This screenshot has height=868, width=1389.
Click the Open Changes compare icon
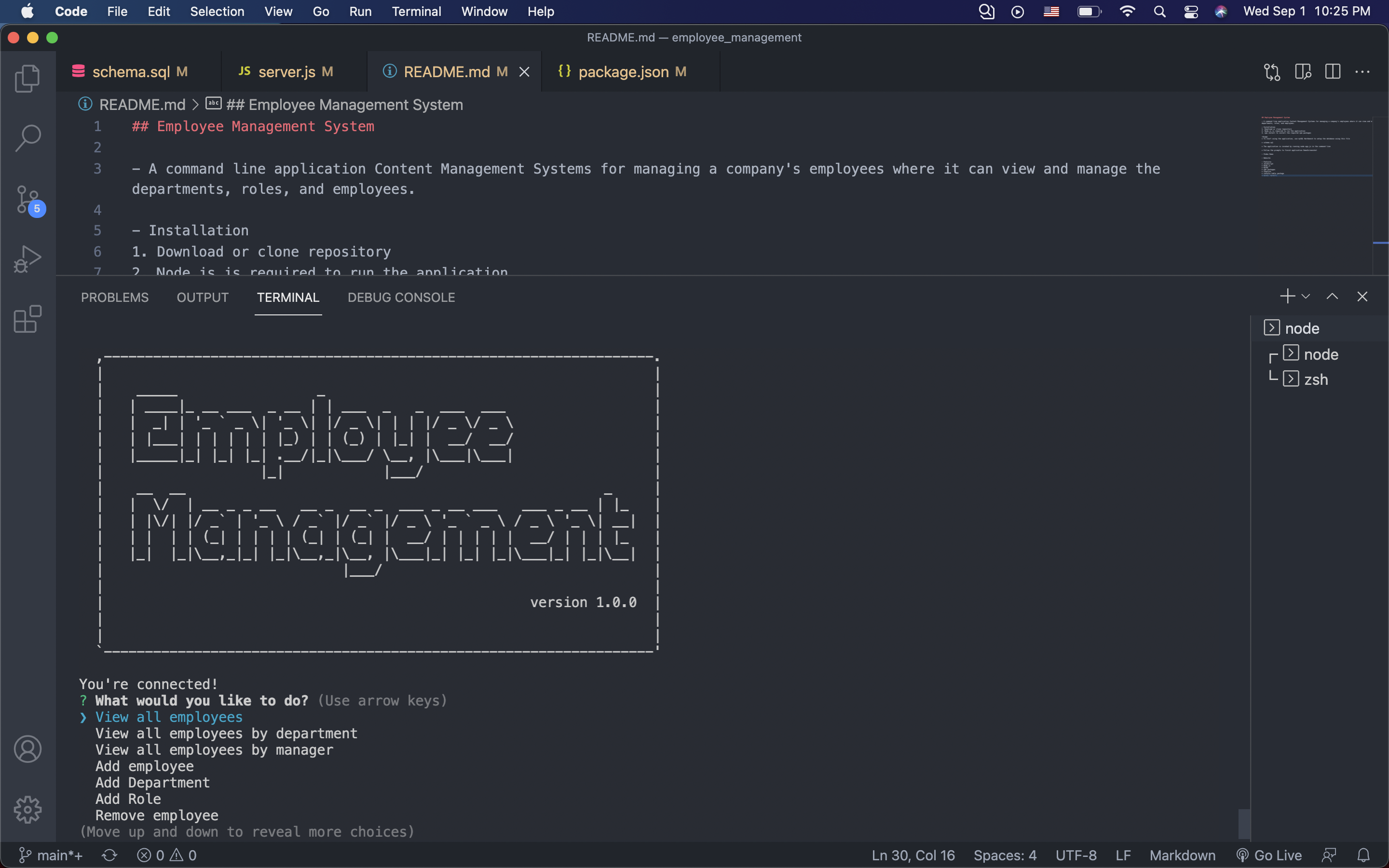(x=1272, y=72)
